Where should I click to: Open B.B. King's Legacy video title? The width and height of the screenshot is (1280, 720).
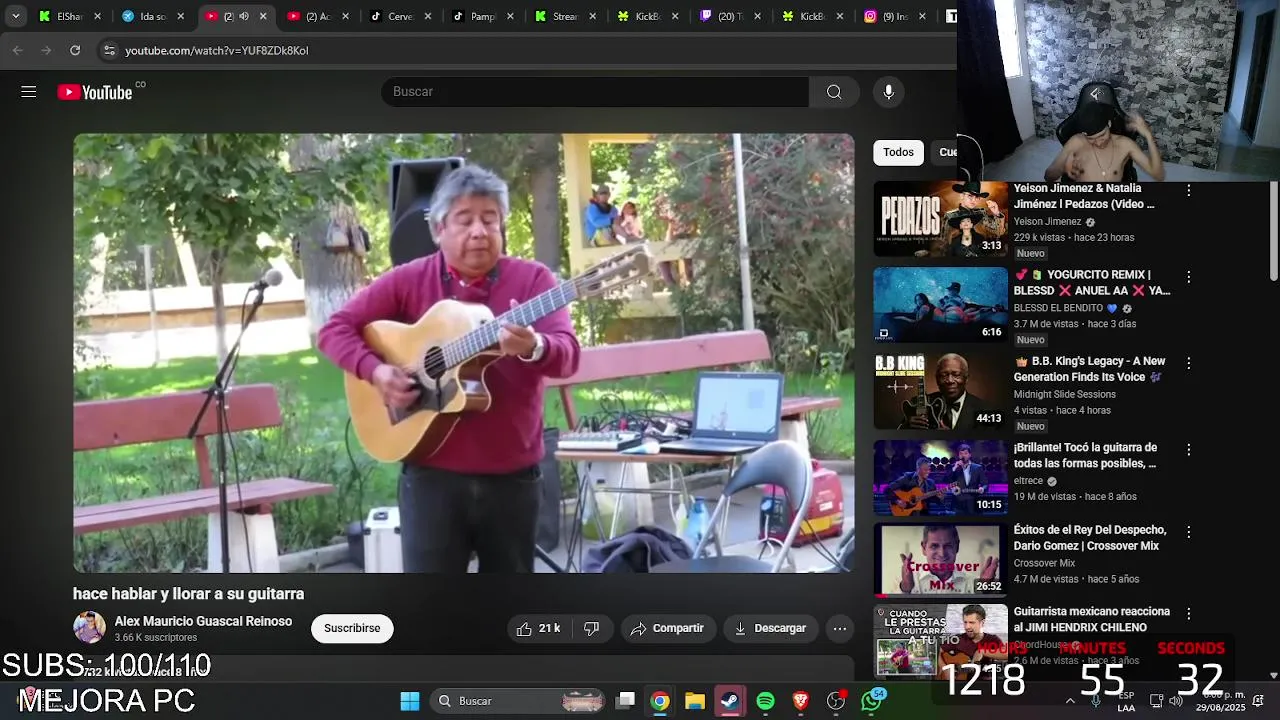click(1090, 369)
